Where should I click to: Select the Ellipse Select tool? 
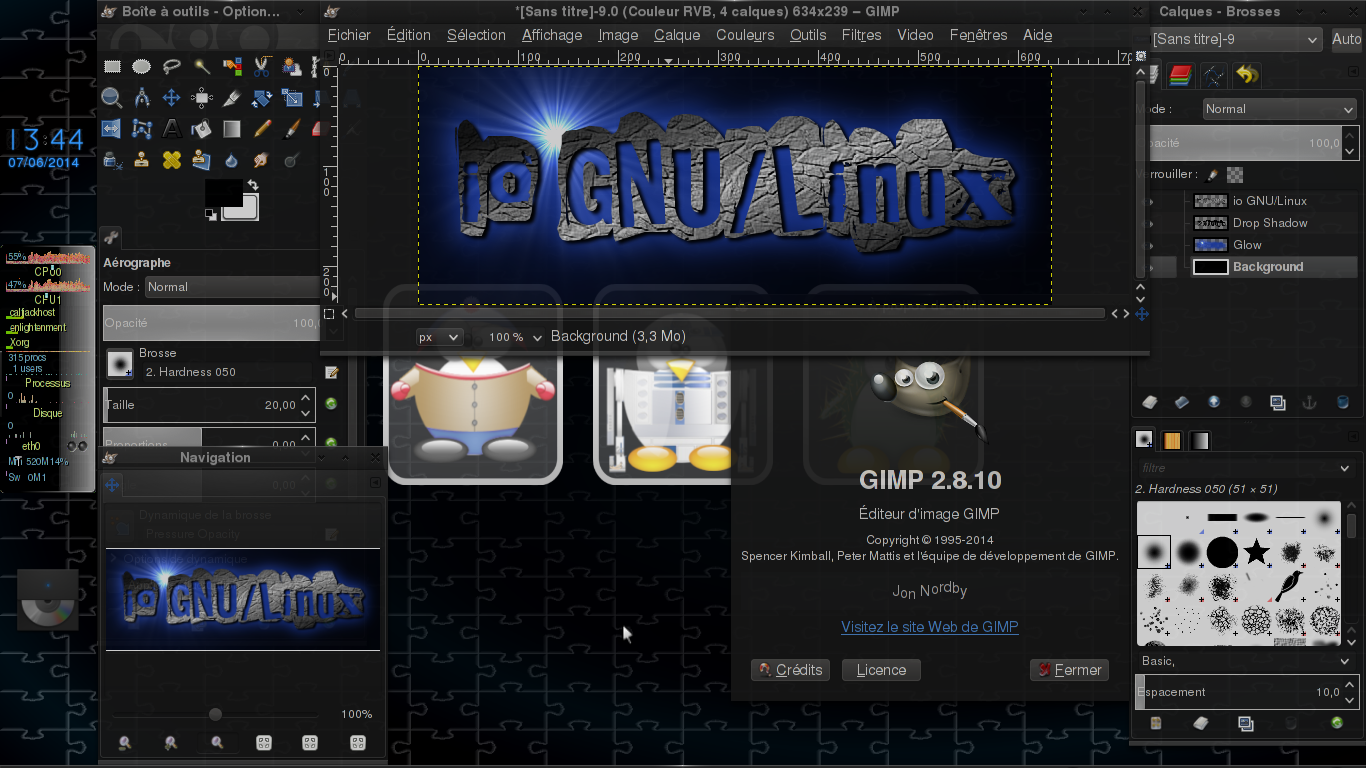142,67
